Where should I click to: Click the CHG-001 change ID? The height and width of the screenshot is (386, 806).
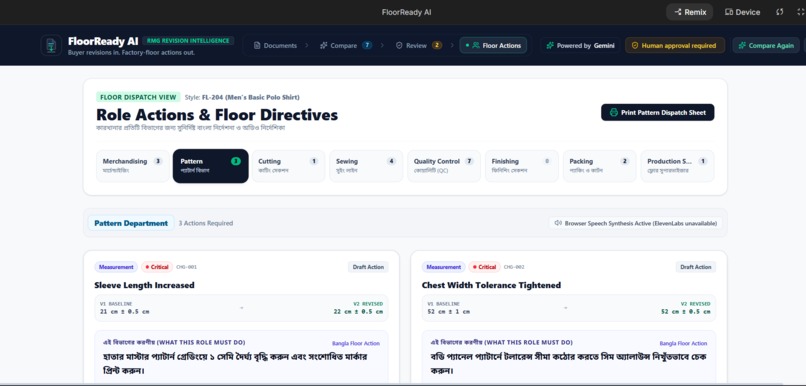tap(186, 267)
